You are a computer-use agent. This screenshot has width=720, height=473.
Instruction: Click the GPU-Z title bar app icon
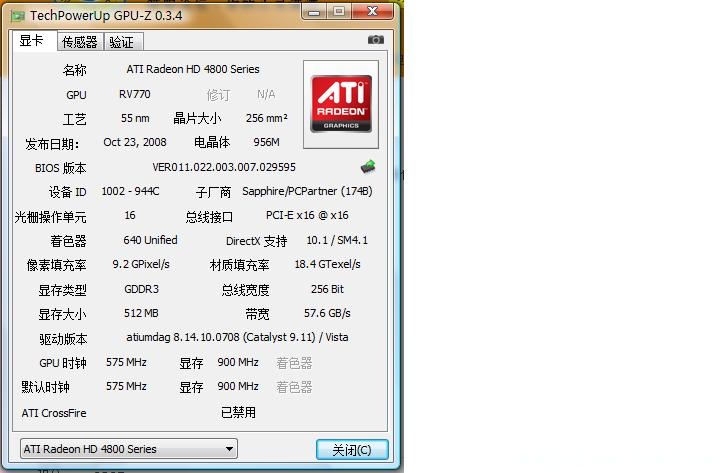point(18,16)
